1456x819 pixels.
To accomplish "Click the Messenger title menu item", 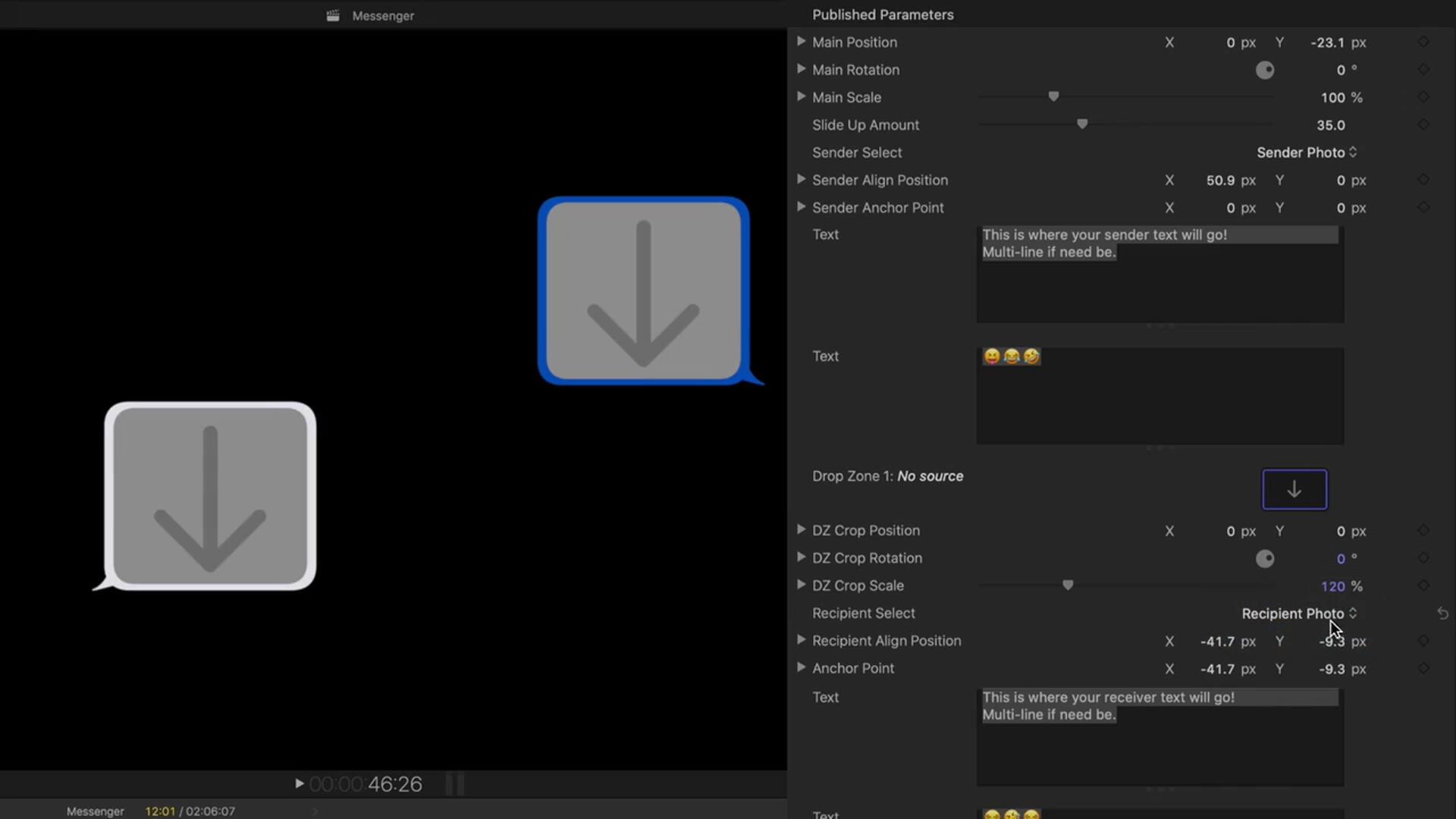I will tap(383, 15).
